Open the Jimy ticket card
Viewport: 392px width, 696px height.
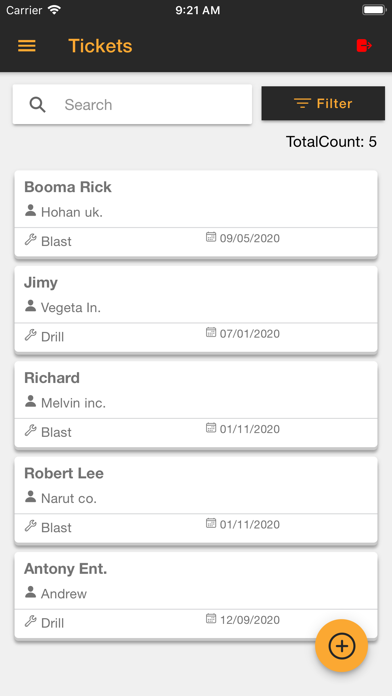pos(196,309)
